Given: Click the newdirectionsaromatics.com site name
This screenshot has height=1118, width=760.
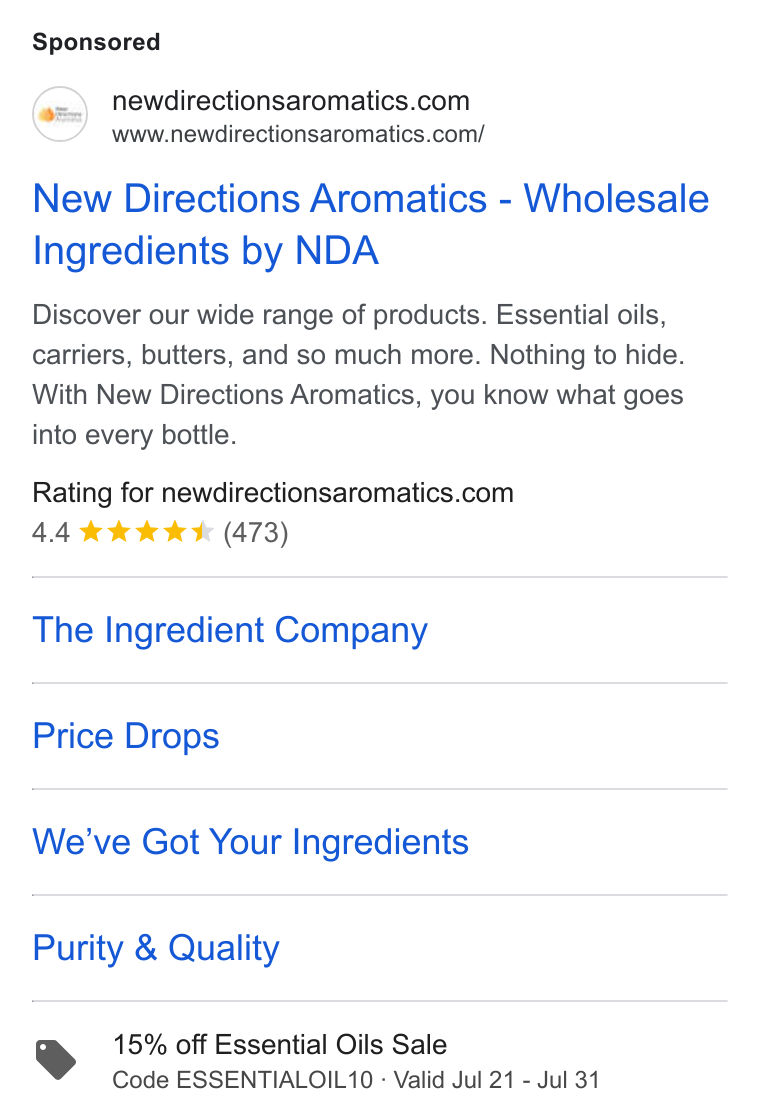Looking at the screenshot, I should click(x=291, y=101).
